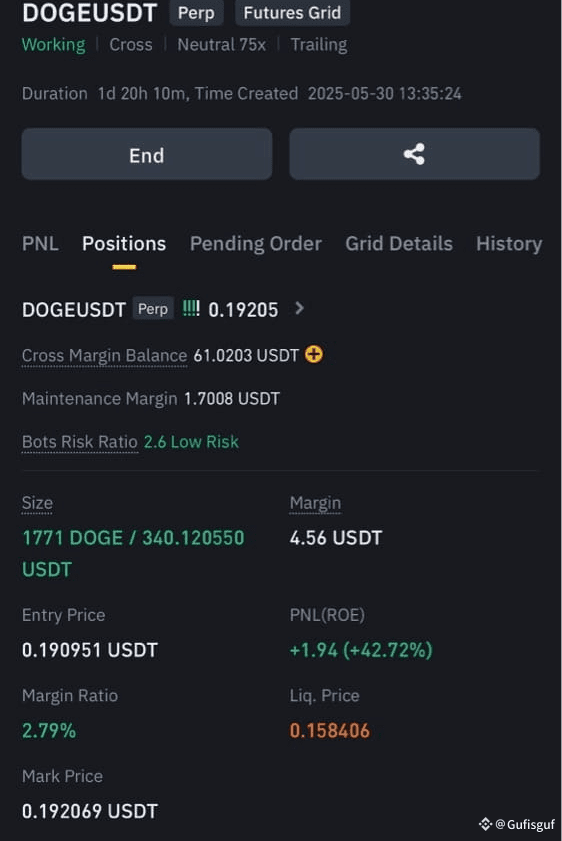Click the top Perp header badge
This screenshot has height=841, width=562.
coord(196,12)
